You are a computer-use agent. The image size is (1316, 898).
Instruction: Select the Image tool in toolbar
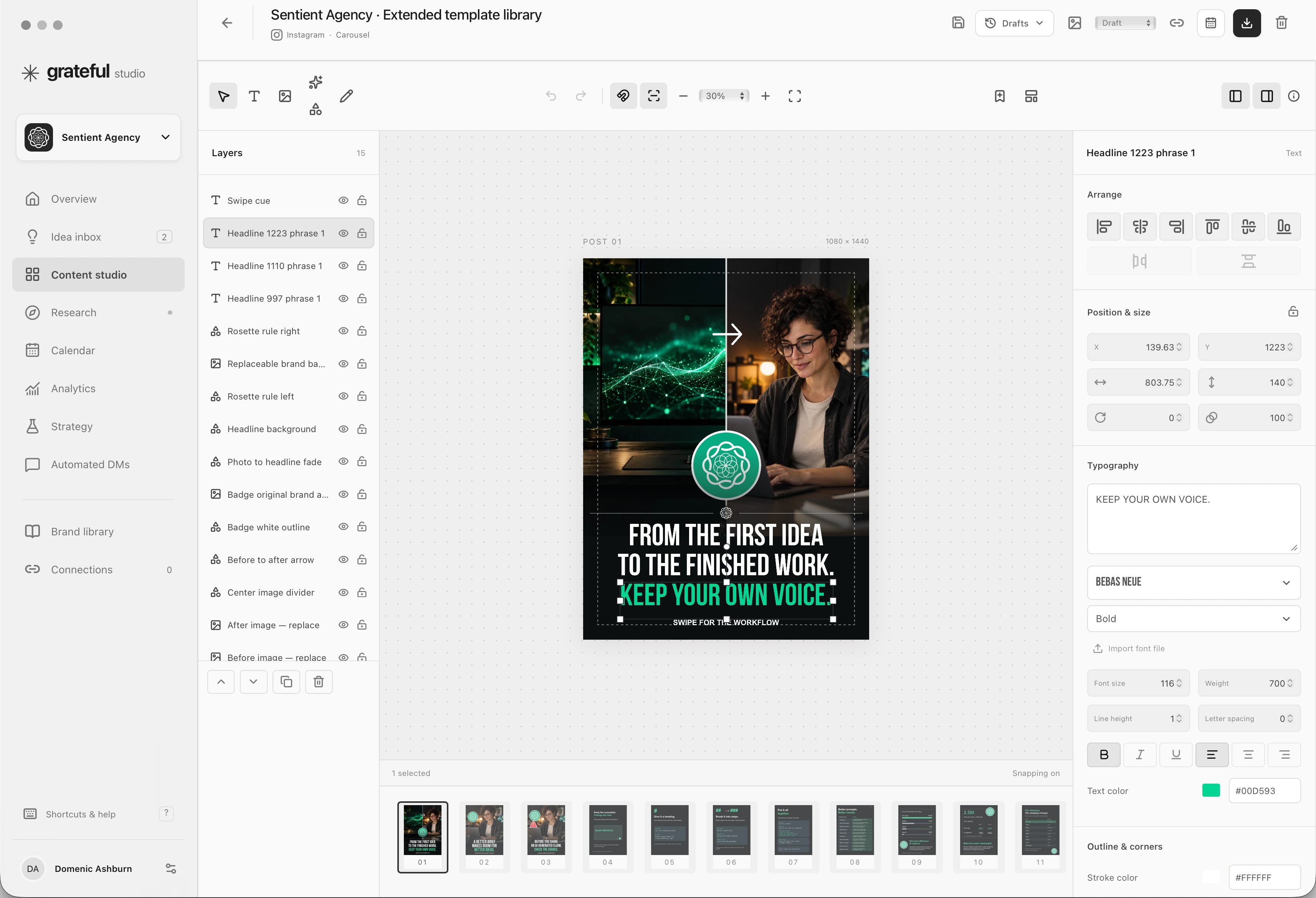tap(285, 96)
